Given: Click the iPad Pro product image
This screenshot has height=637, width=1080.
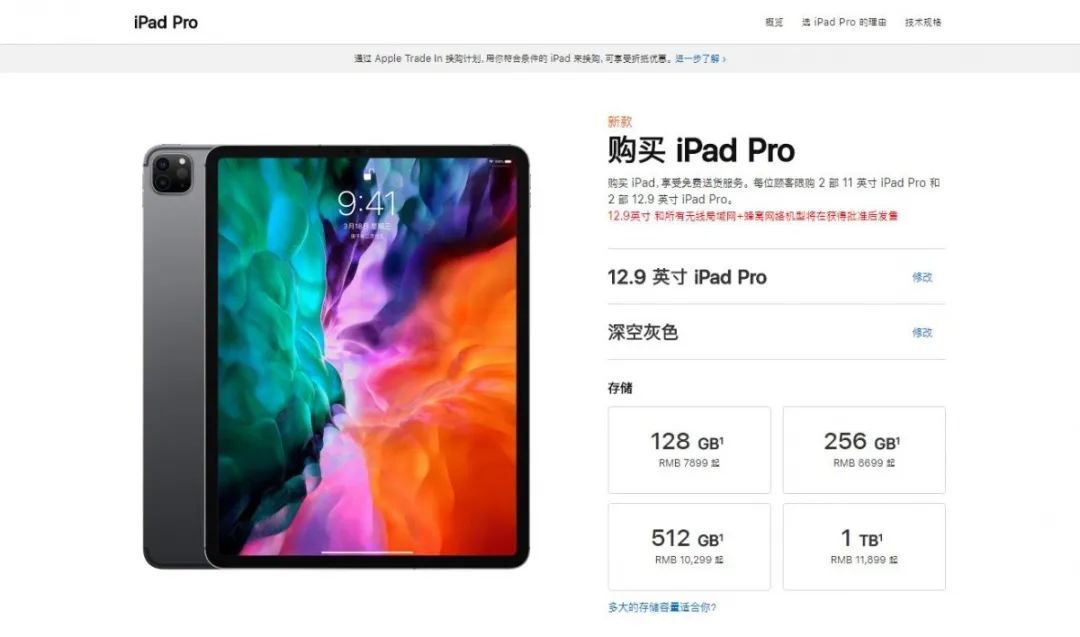Looking at the screenshot, I should point(336,357).
